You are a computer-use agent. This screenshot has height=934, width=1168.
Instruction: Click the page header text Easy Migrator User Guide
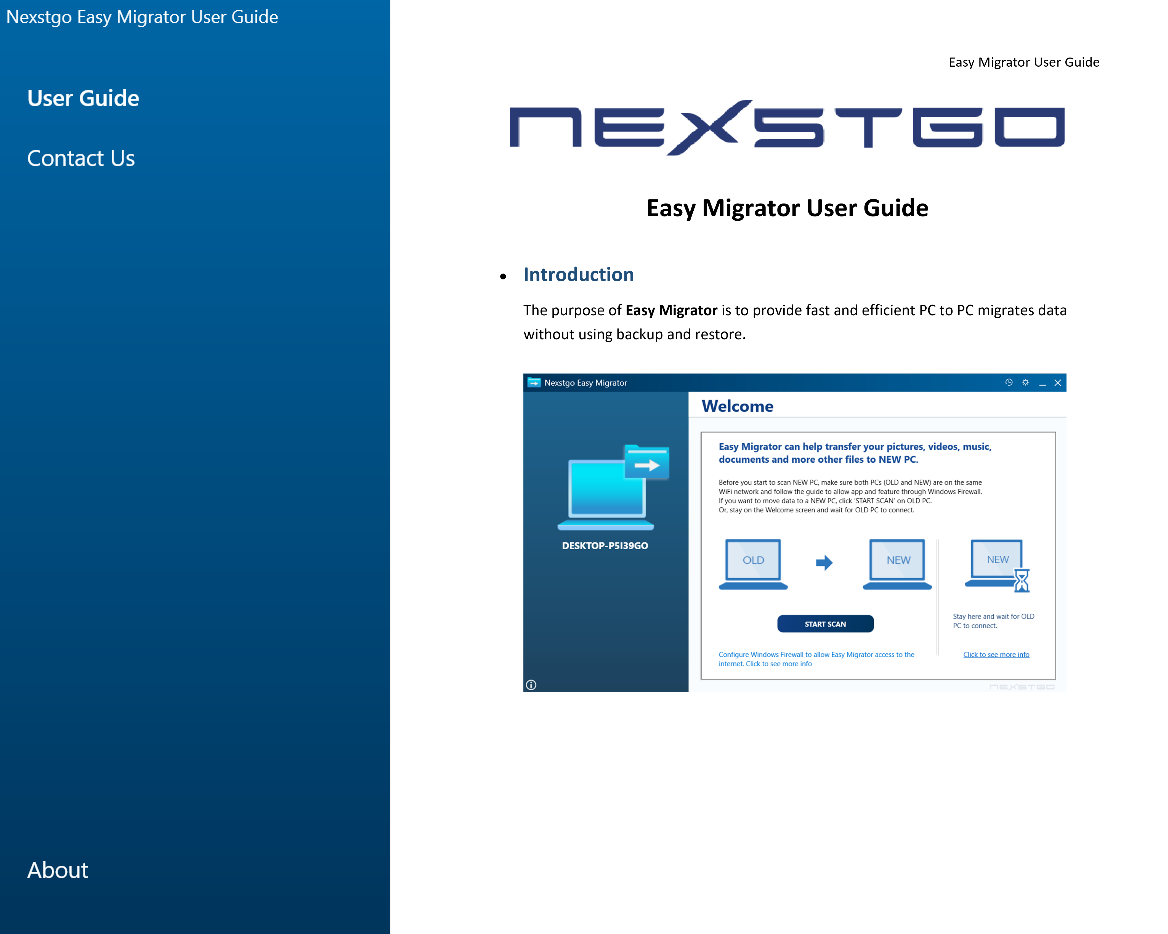coord(1024,63)
